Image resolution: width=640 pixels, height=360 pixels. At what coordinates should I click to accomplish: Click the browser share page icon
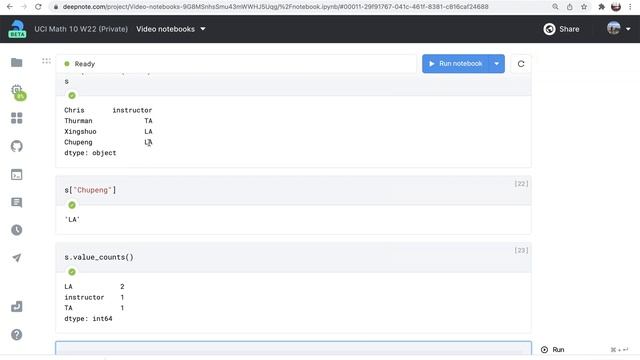(x=570, y=7)
